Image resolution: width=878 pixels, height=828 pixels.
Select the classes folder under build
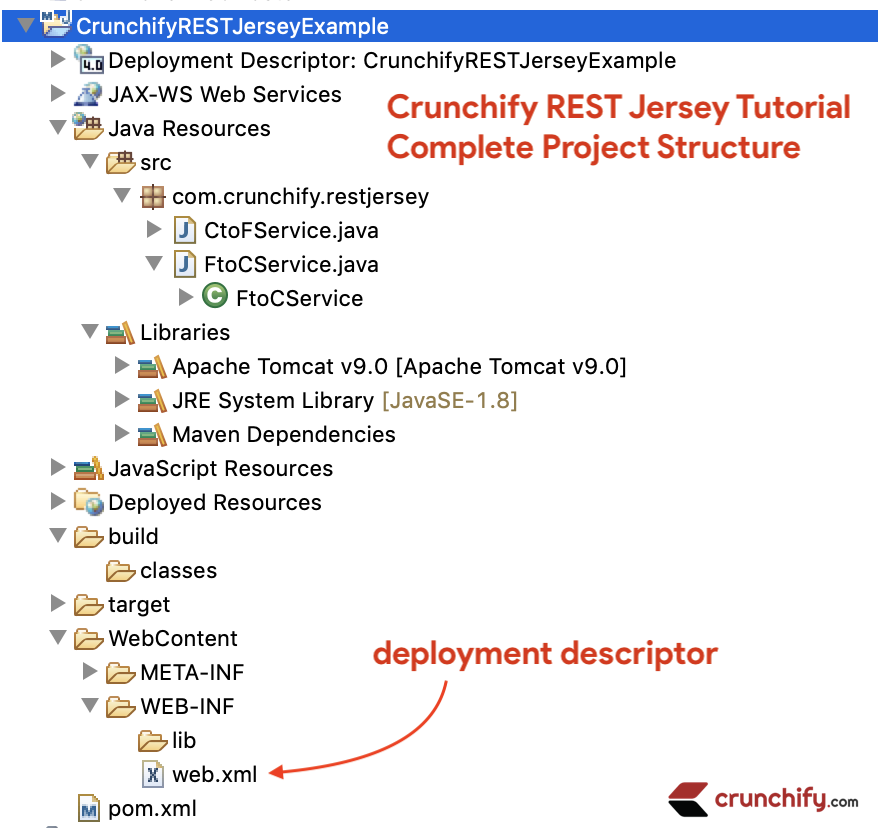pos(178,570)
